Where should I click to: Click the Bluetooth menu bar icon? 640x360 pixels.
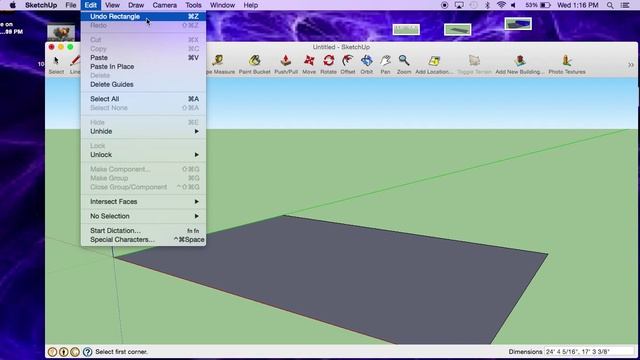point(487,5)
